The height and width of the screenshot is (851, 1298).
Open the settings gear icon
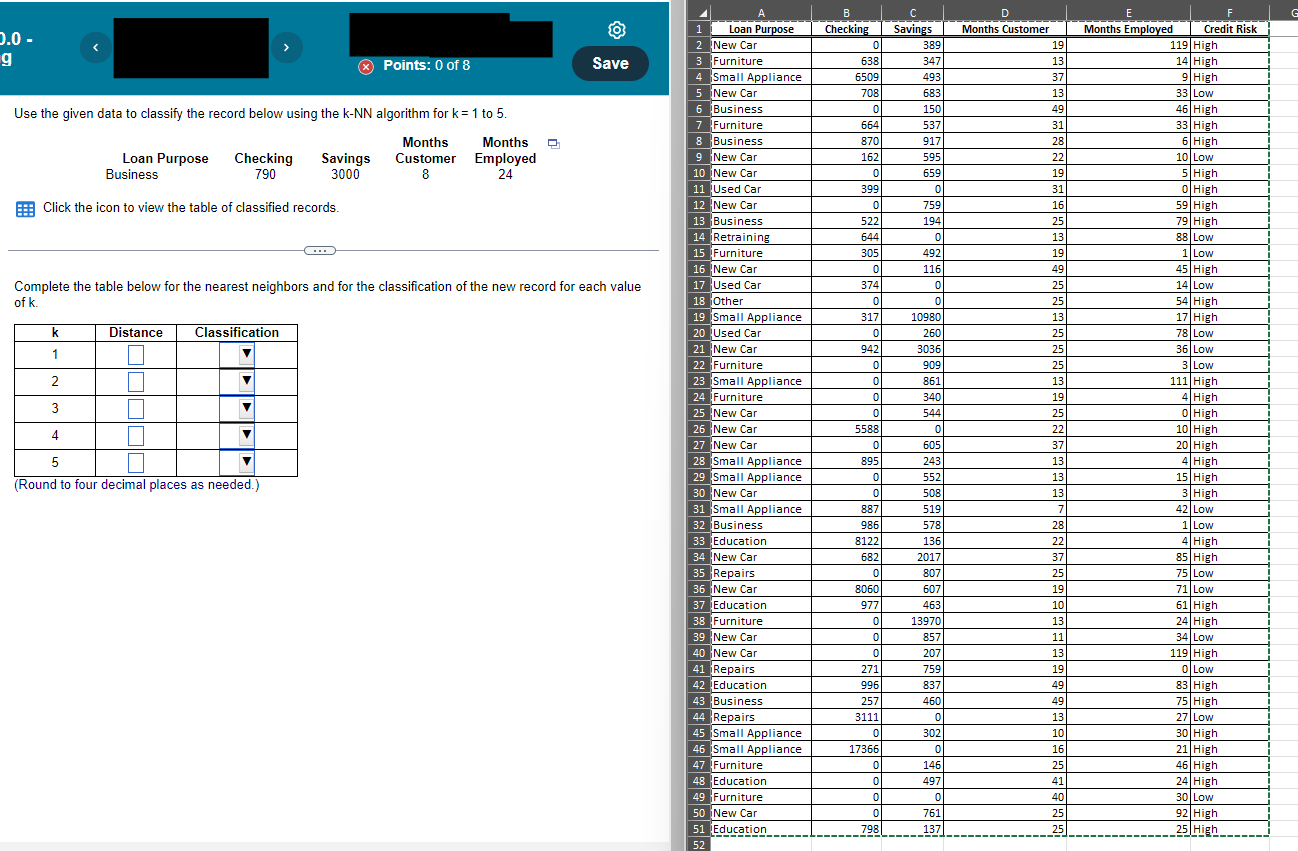[x=617, y=30]
